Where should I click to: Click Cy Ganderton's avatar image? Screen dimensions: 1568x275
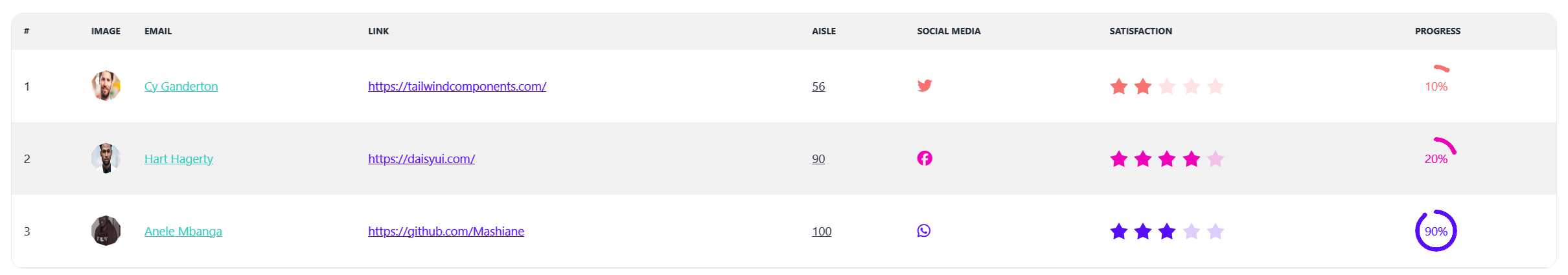[106, 85]
